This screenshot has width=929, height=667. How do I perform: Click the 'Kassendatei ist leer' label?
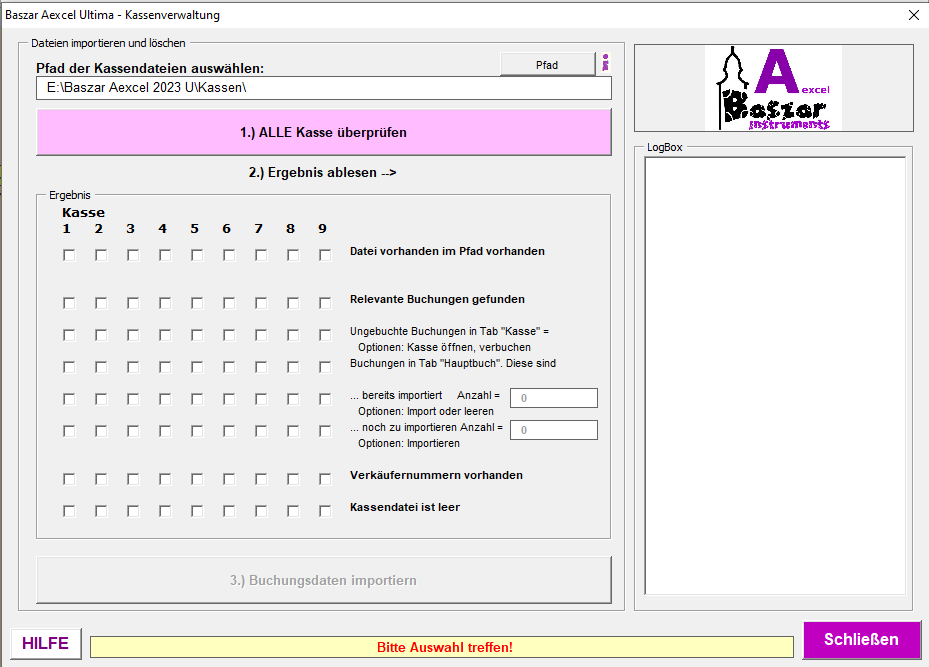coord(405,507)
